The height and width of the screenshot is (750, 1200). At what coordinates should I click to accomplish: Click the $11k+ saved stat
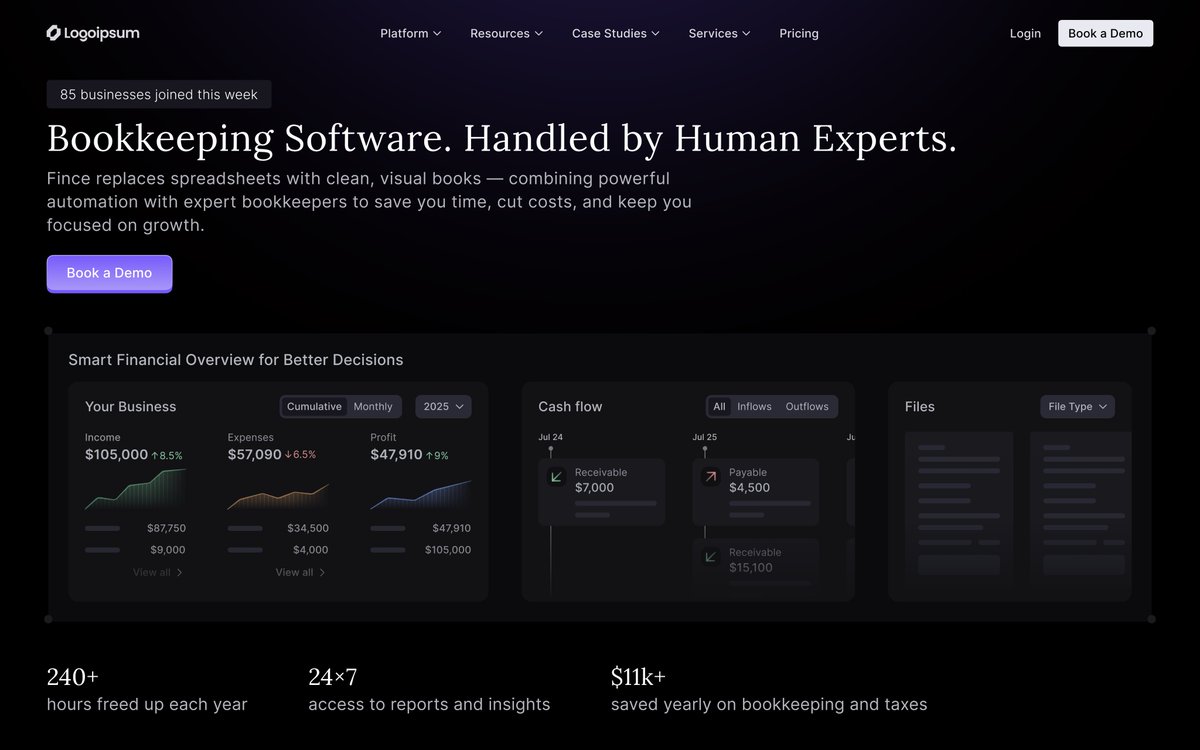pyautogui.click(x=769, y=690)
